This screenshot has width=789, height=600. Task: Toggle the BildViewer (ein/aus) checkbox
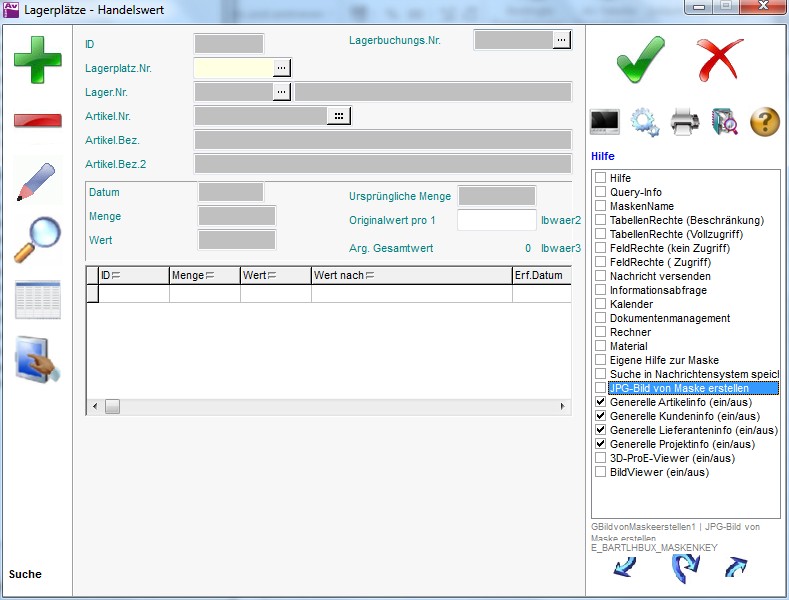pyautogui.click(x=601, y=472)
